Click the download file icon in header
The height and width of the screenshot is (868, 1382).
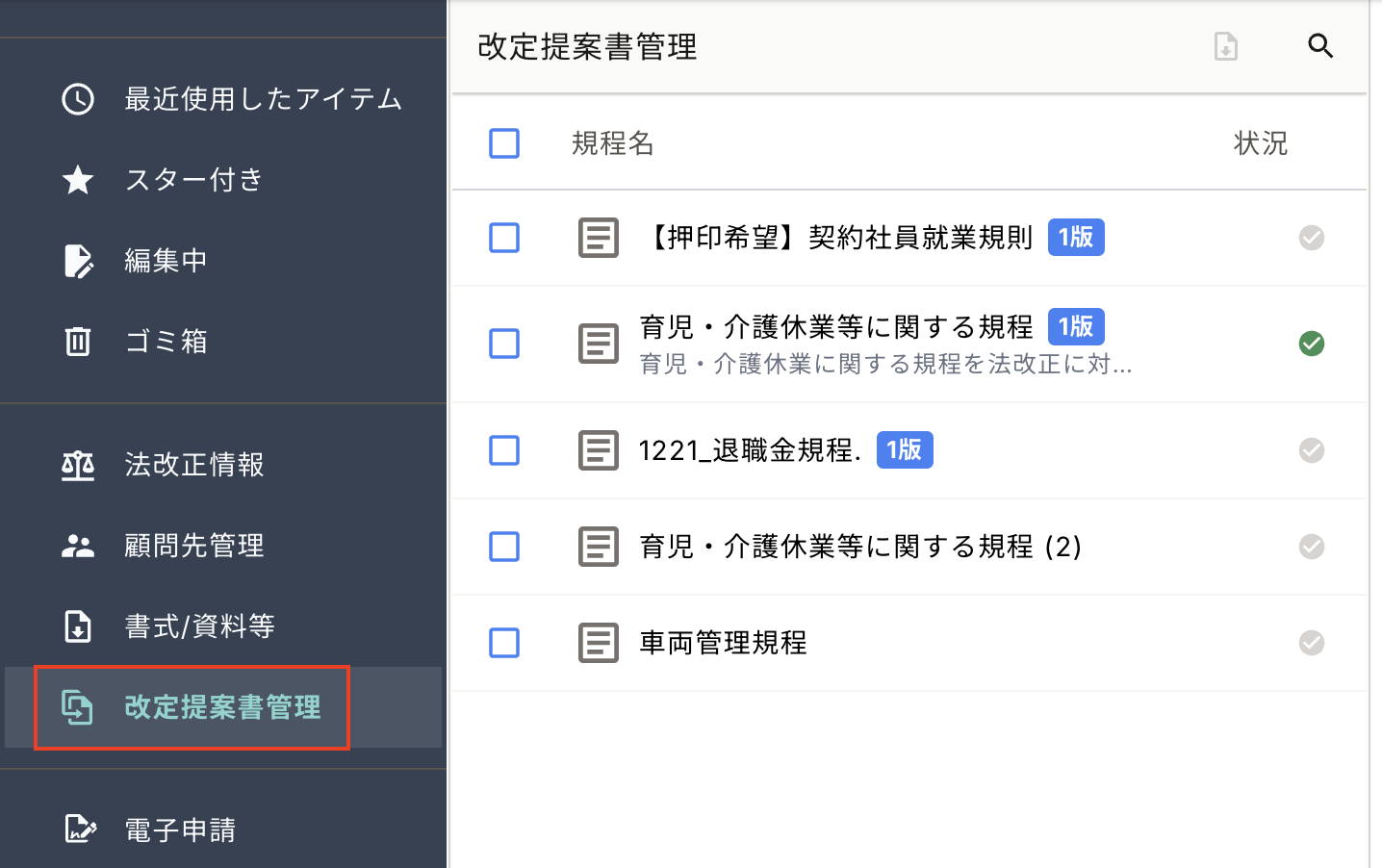(1225, 46)
